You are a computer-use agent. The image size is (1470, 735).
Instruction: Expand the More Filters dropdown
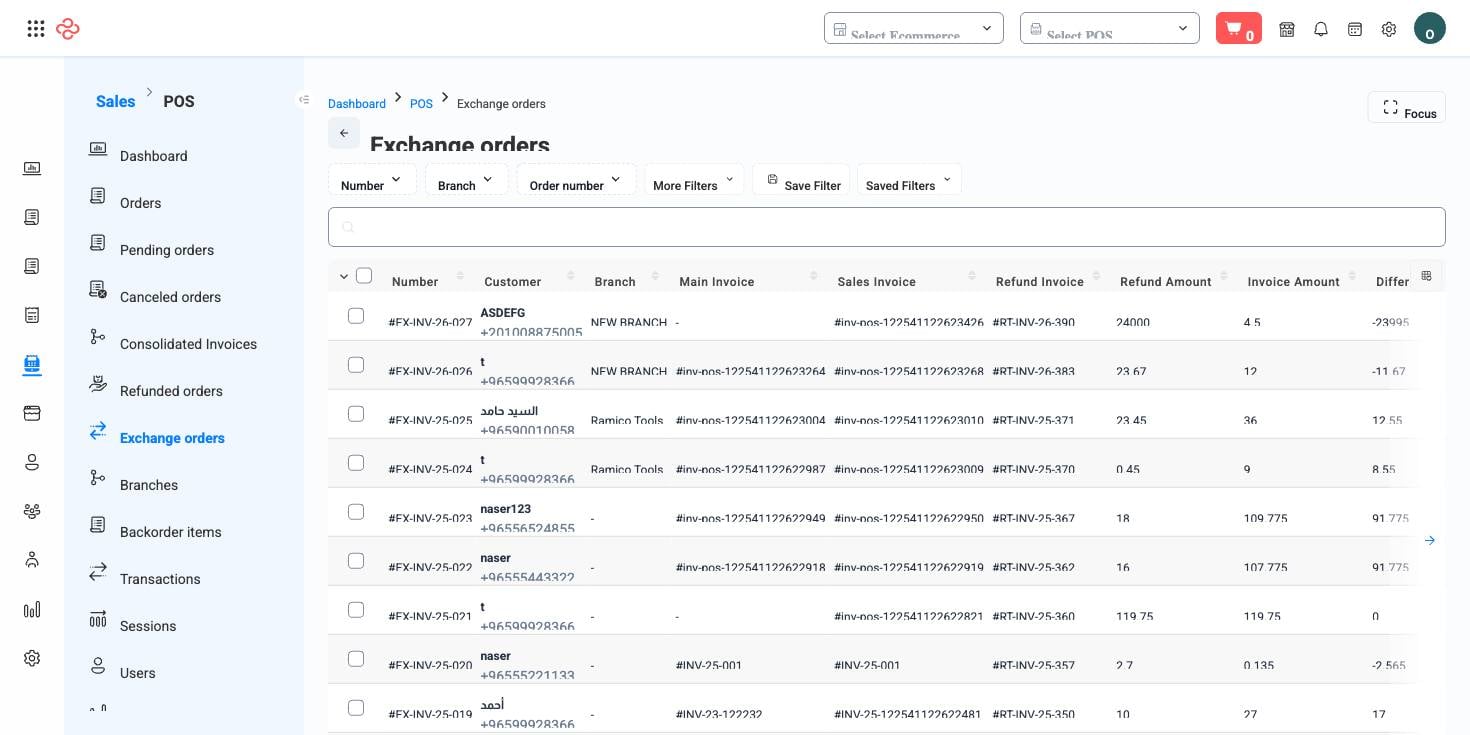694,180
